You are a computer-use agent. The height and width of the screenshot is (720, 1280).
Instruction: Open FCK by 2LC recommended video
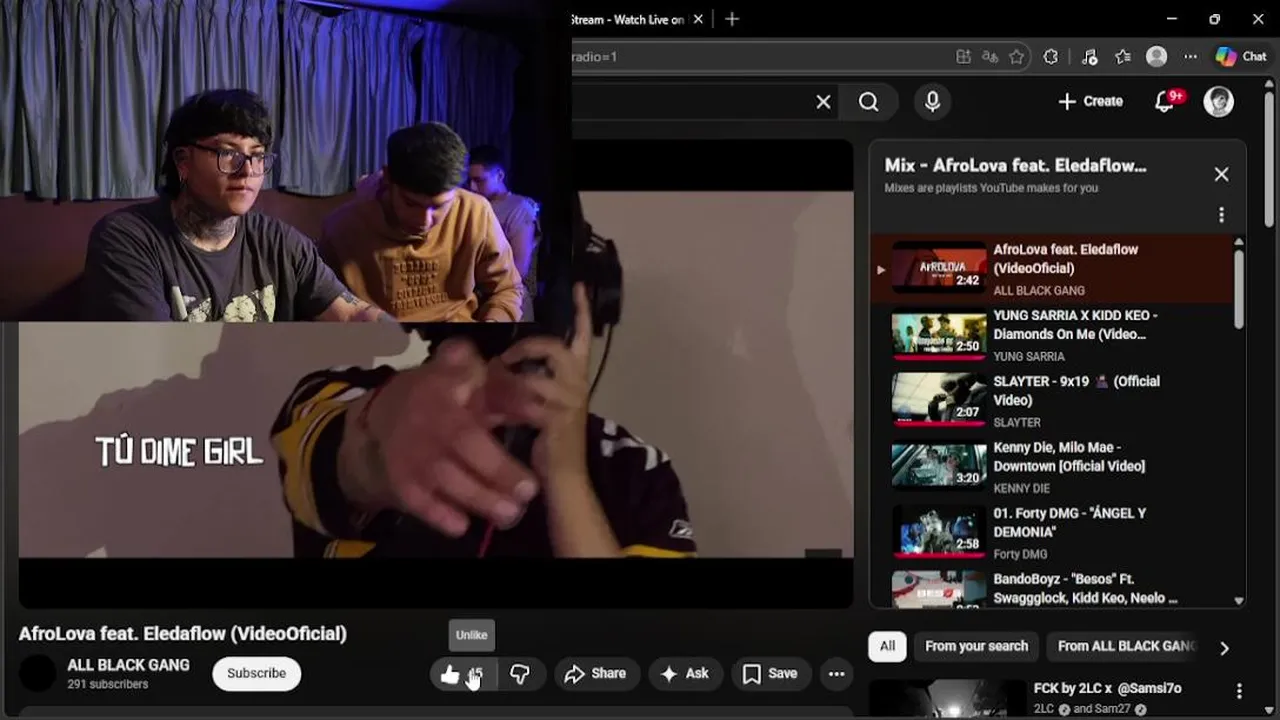1107,689
